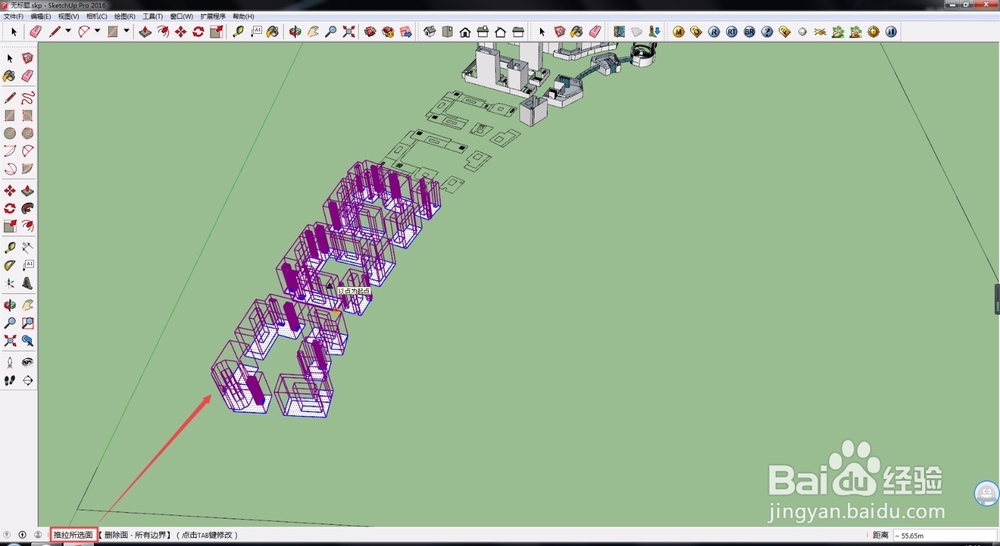Open the 视图(V) menu
Screen dimensions: 1000x546
coord(68,16)
